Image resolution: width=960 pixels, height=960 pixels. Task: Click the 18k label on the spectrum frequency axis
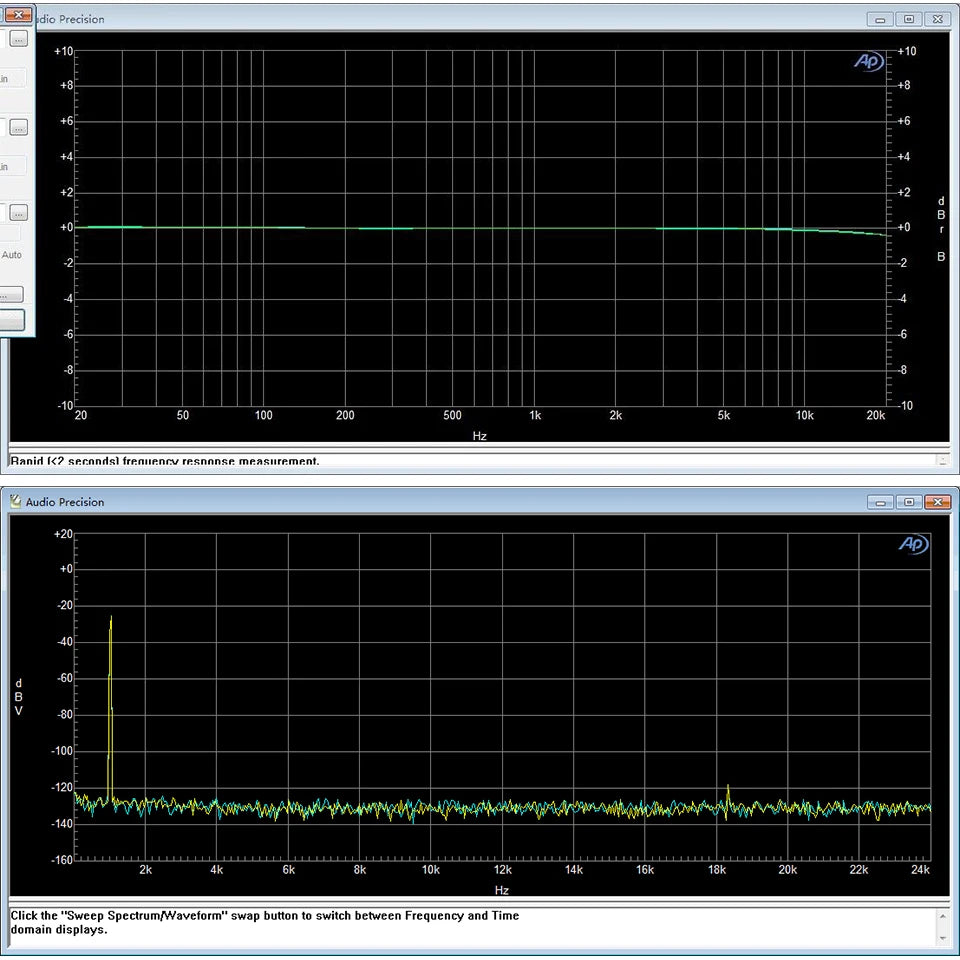[716, 869]
